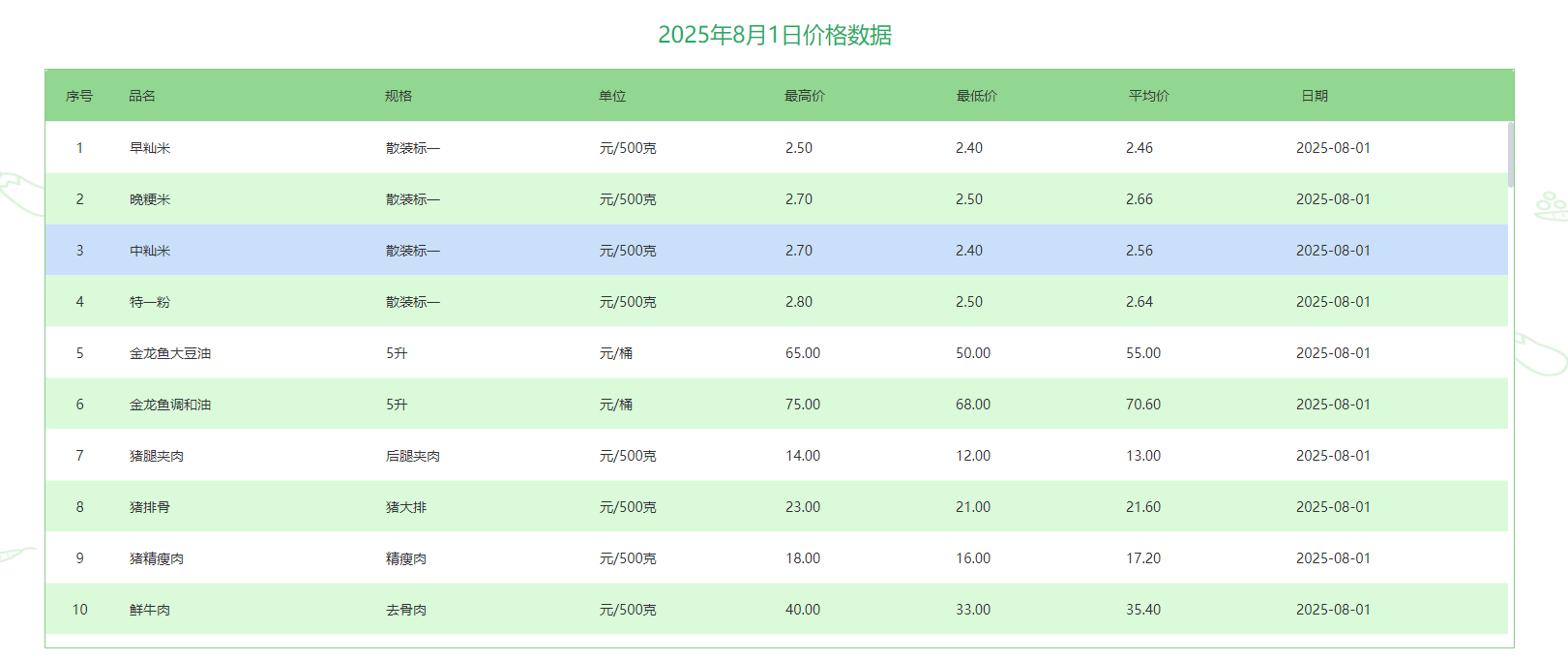Click the date 2025-08-01 in 早籼米 row

[x=1333, y=148]
